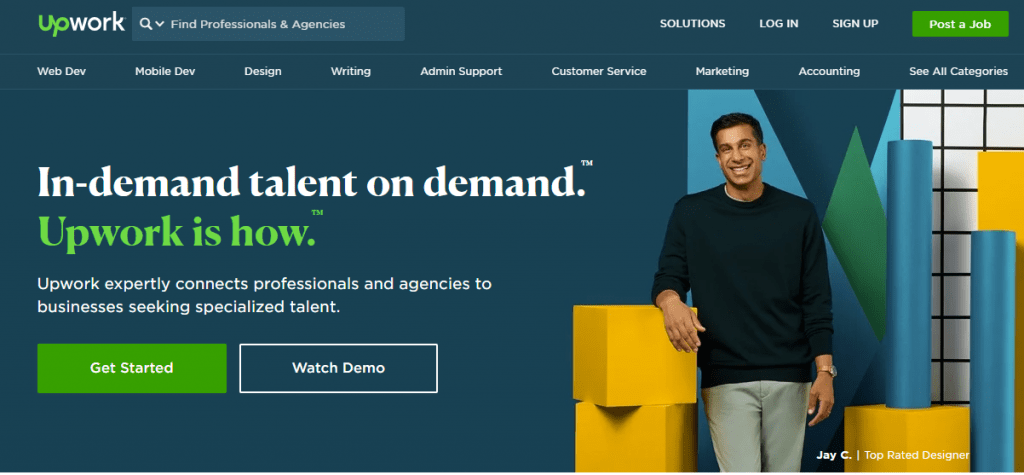This screenshot has height=475, width=1024.
Task: Select Customer Service category
Action: [599, 71]
